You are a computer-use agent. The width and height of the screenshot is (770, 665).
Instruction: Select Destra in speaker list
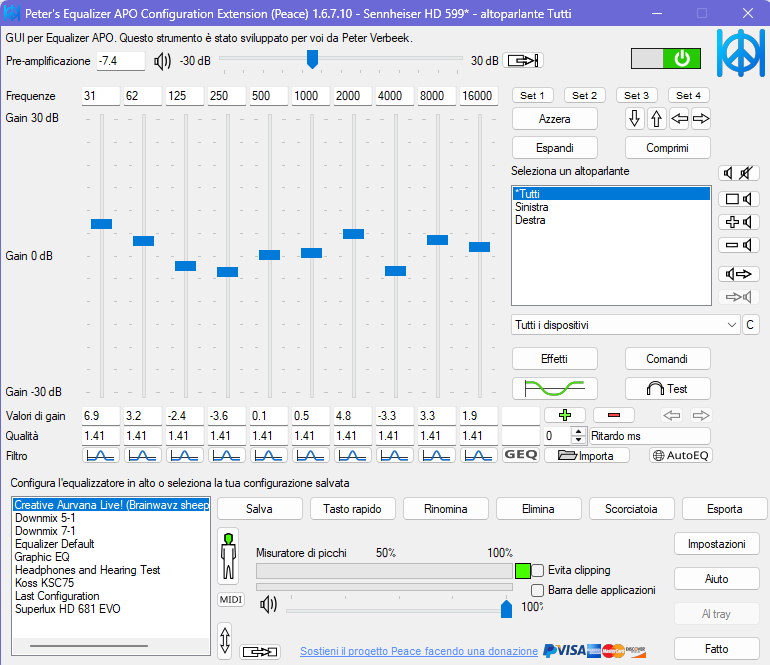coord(611,220)
